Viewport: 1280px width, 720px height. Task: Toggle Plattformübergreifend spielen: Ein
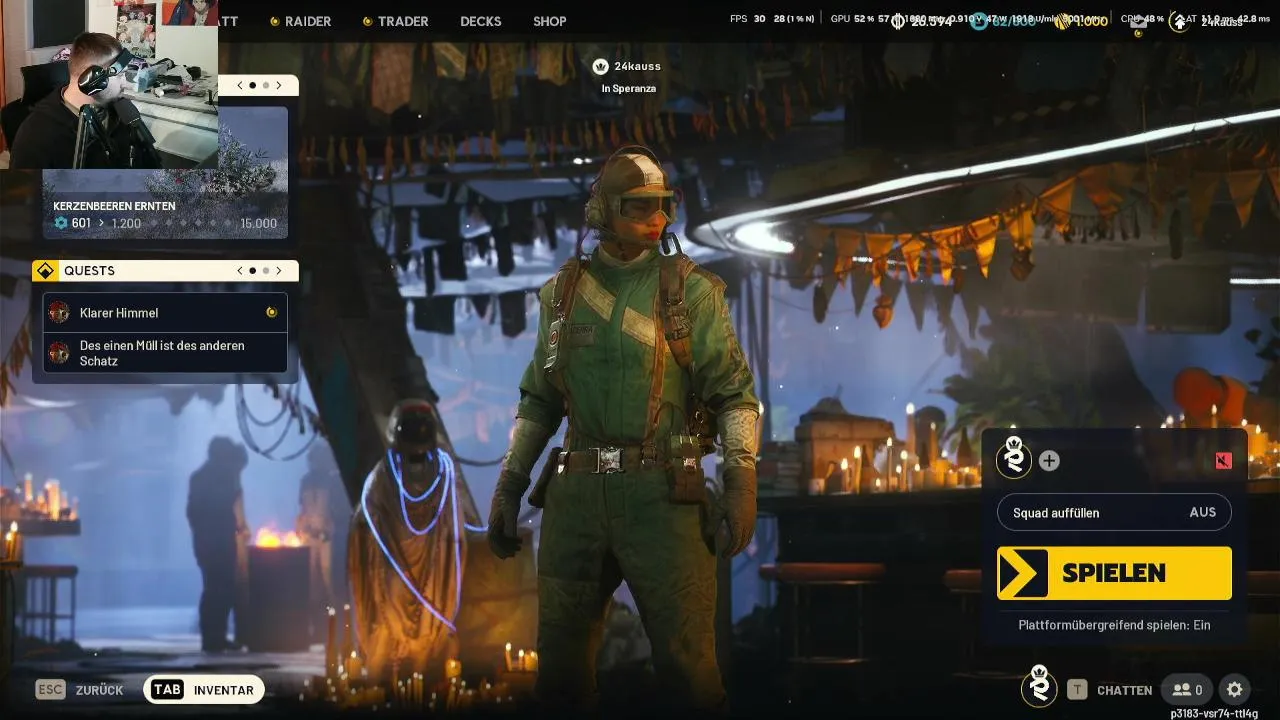[x=1114, y=625]
